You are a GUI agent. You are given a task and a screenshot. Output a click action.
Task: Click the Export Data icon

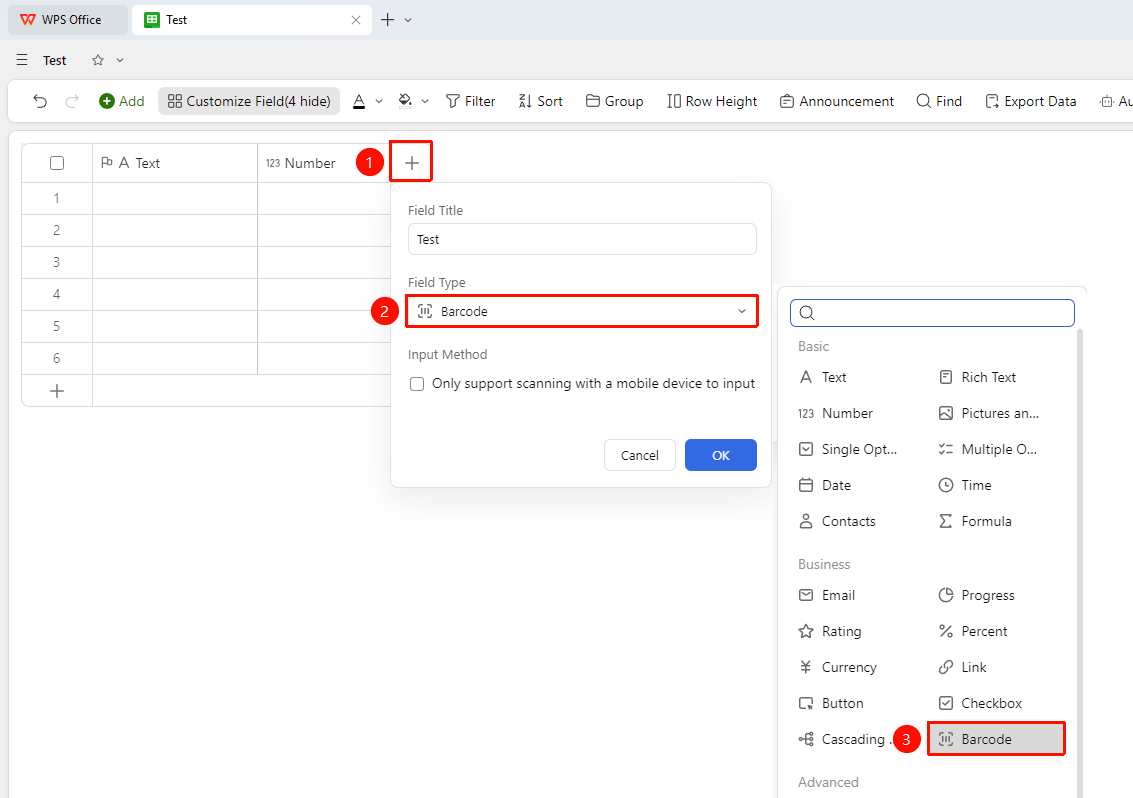[x=992, y=101]
